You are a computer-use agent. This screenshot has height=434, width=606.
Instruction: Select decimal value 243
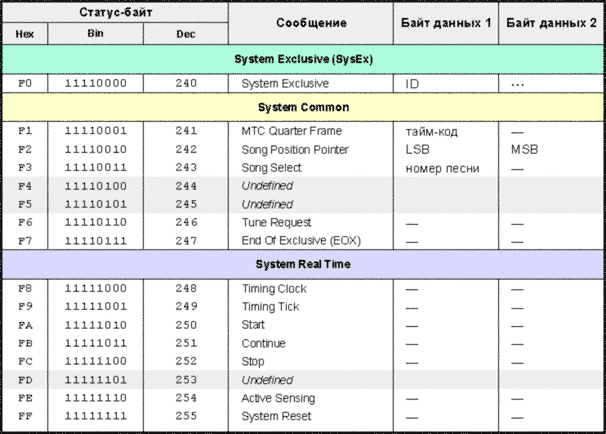[186, 168]
